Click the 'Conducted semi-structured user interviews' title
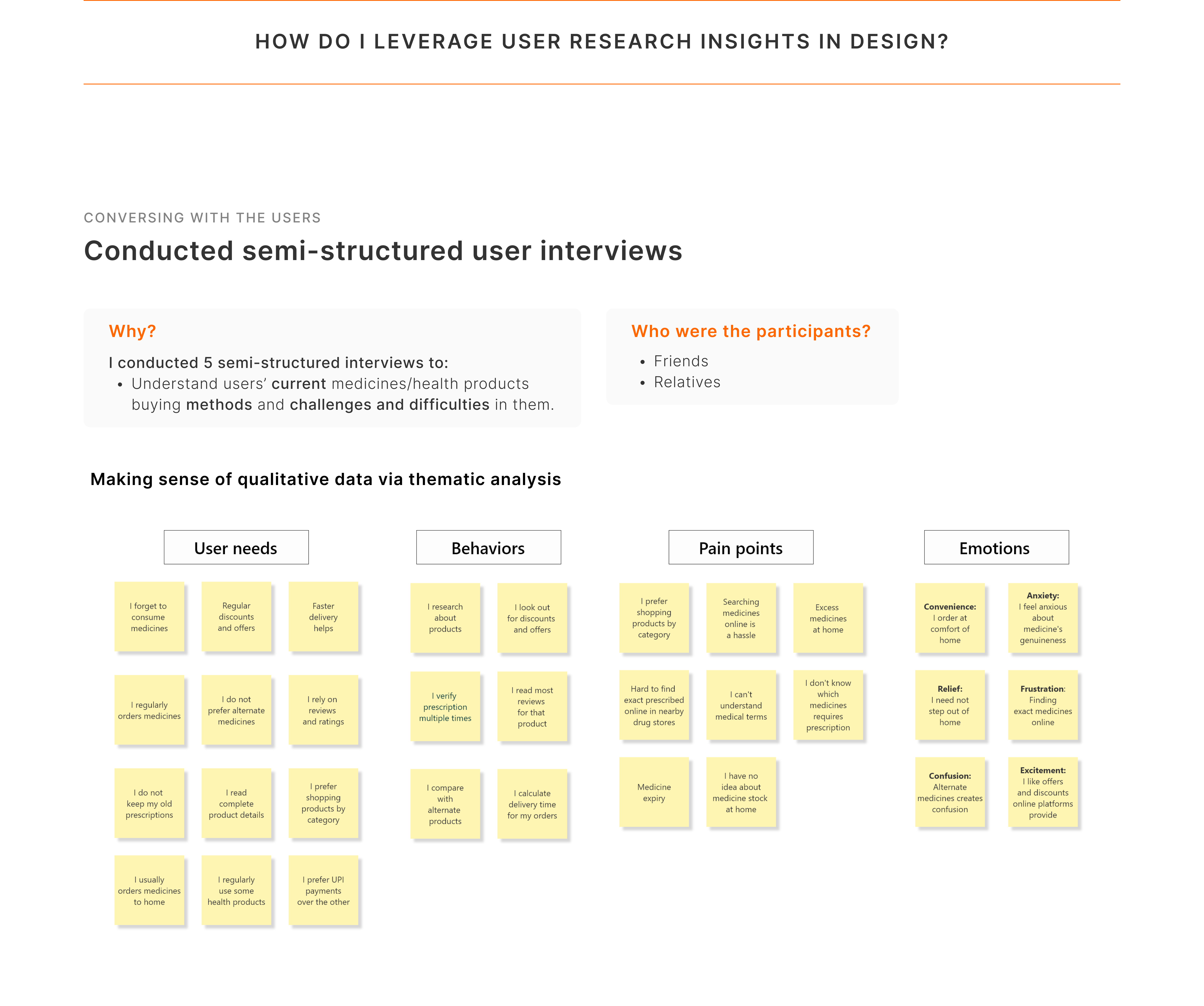 (x=383, y=251)
